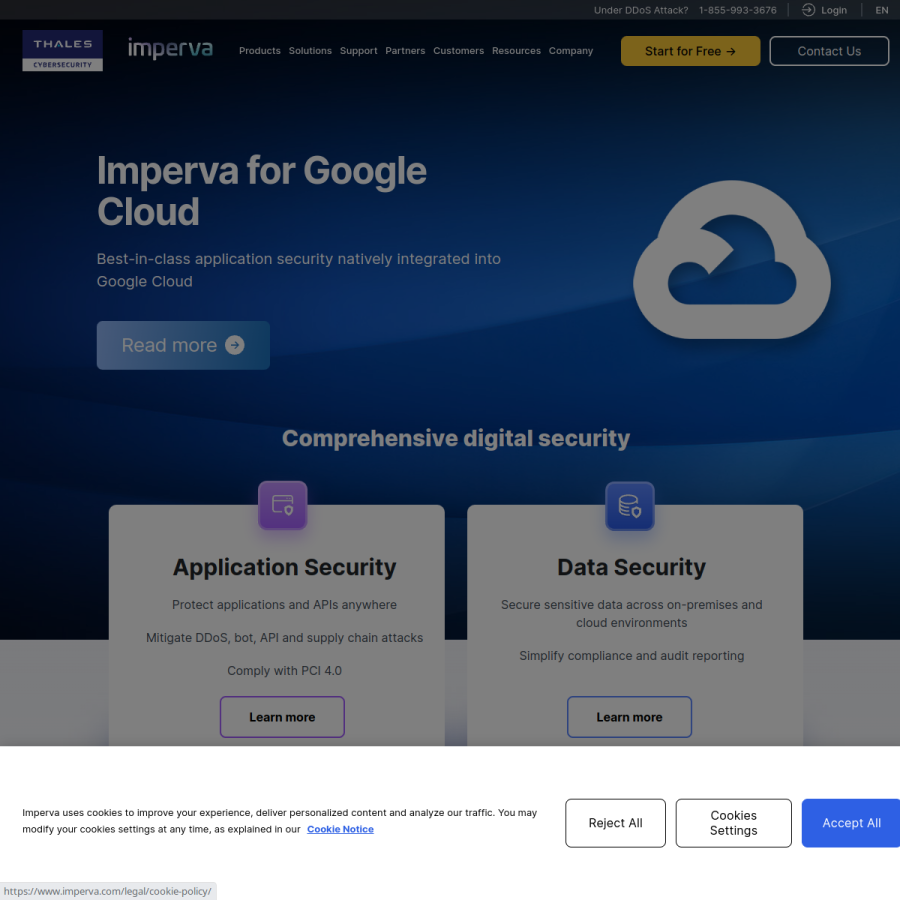Click the Imperva logo
900x900 pixels.
(170, 49)
